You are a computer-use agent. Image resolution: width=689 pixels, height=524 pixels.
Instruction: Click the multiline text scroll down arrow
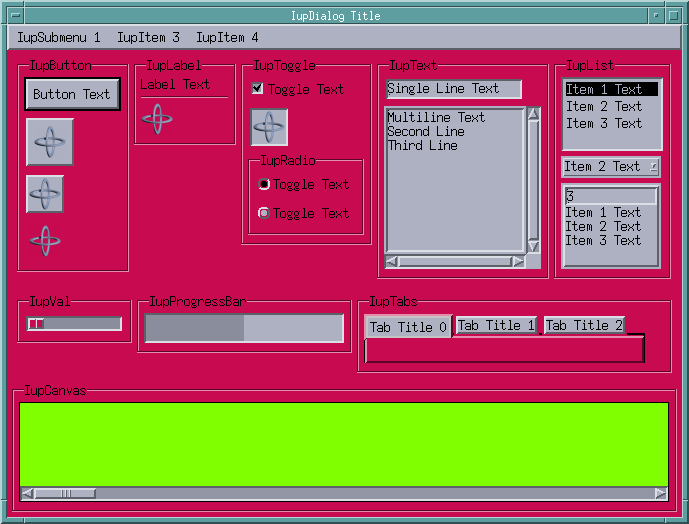533,246
